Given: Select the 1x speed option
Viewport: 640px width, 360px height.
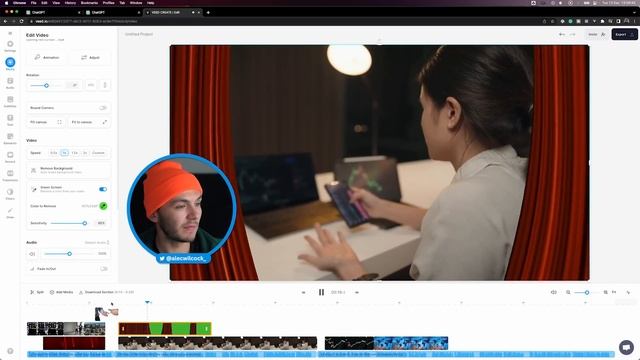Looking at the screenshot, I should (64, 153).
